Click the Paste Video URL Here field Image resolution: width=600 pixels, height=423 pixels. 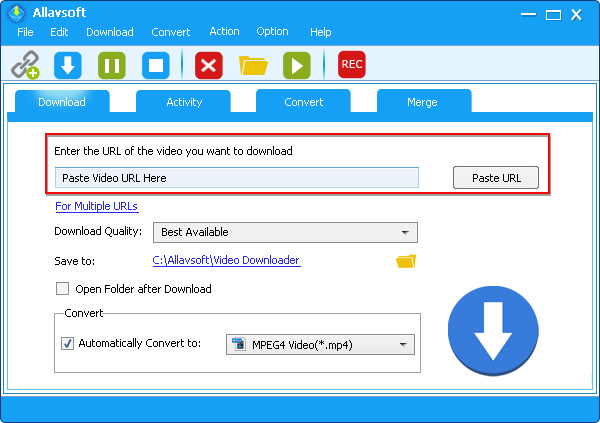237,178
